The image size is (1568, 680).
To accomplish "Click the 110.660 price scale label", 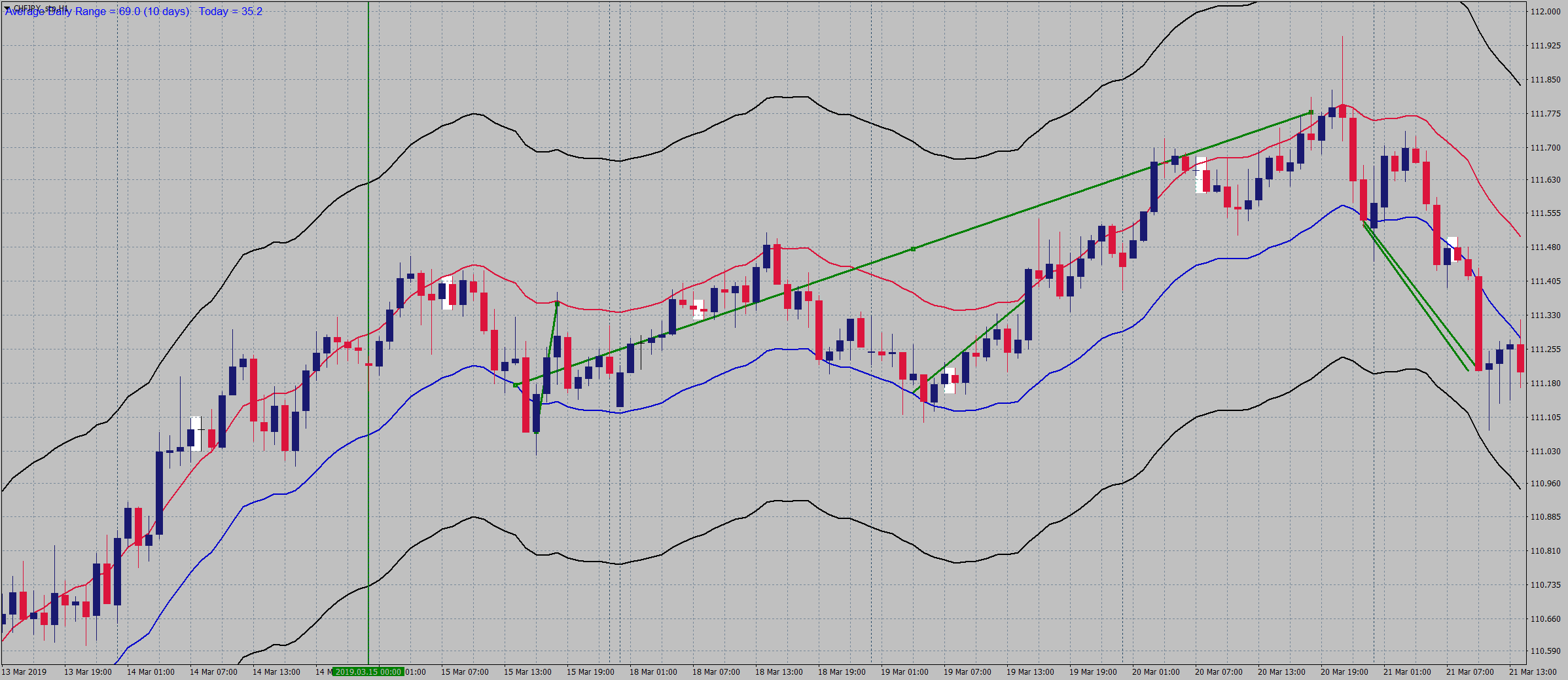I will coord(1545,619).
